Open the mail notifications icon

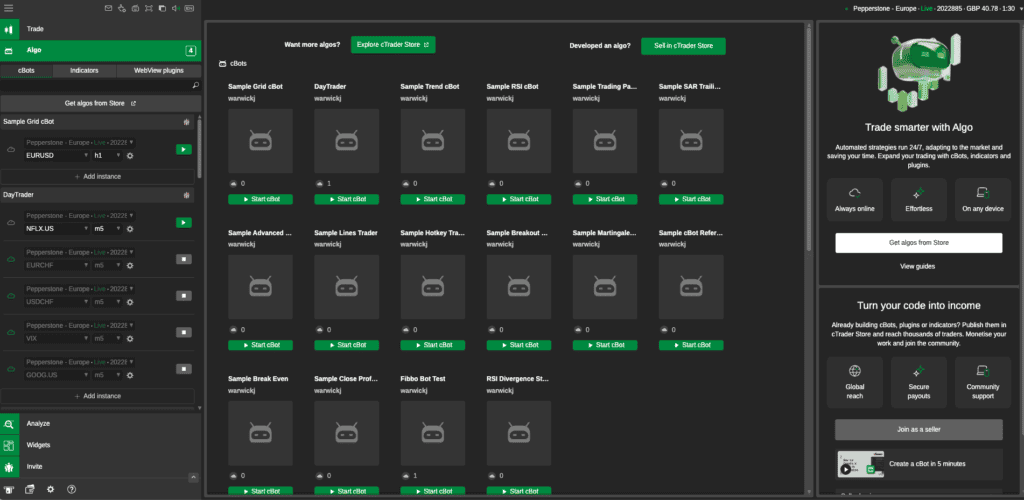pos(109,8)
